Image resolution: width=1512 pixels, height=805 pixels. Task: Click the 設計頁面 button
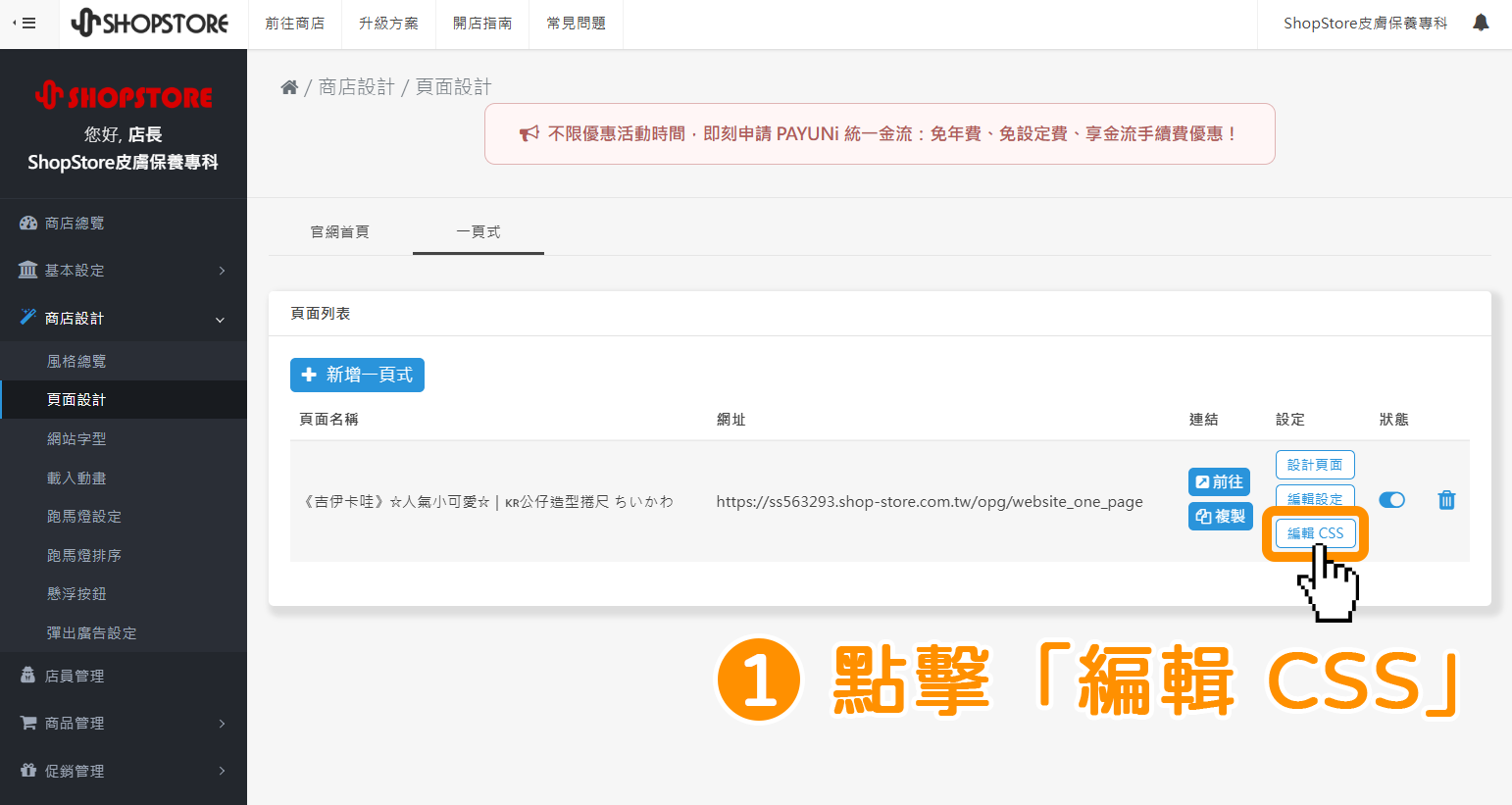1315,465
